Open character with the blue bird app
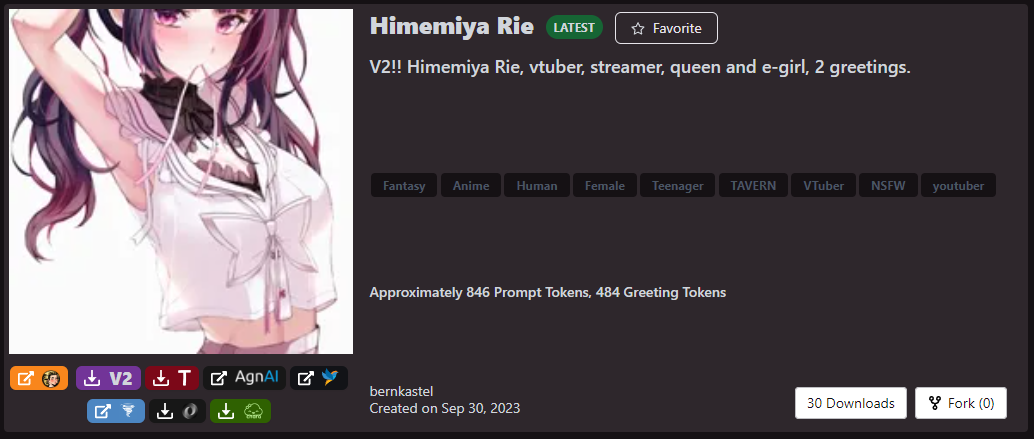The height and width of the screenshot is (439, 1034). pyautogui.click(x=319, y=378)
